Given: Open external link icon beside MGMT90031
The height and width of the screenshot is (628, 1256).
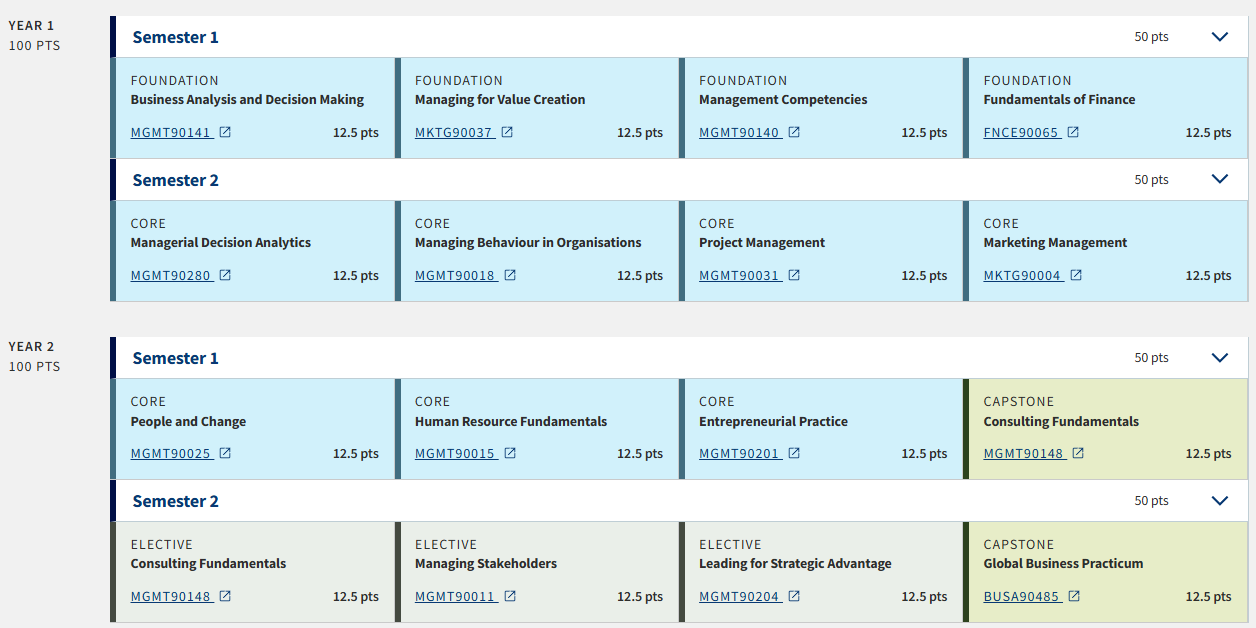Looking at the screenshot, I should click(x=794, y=275).
